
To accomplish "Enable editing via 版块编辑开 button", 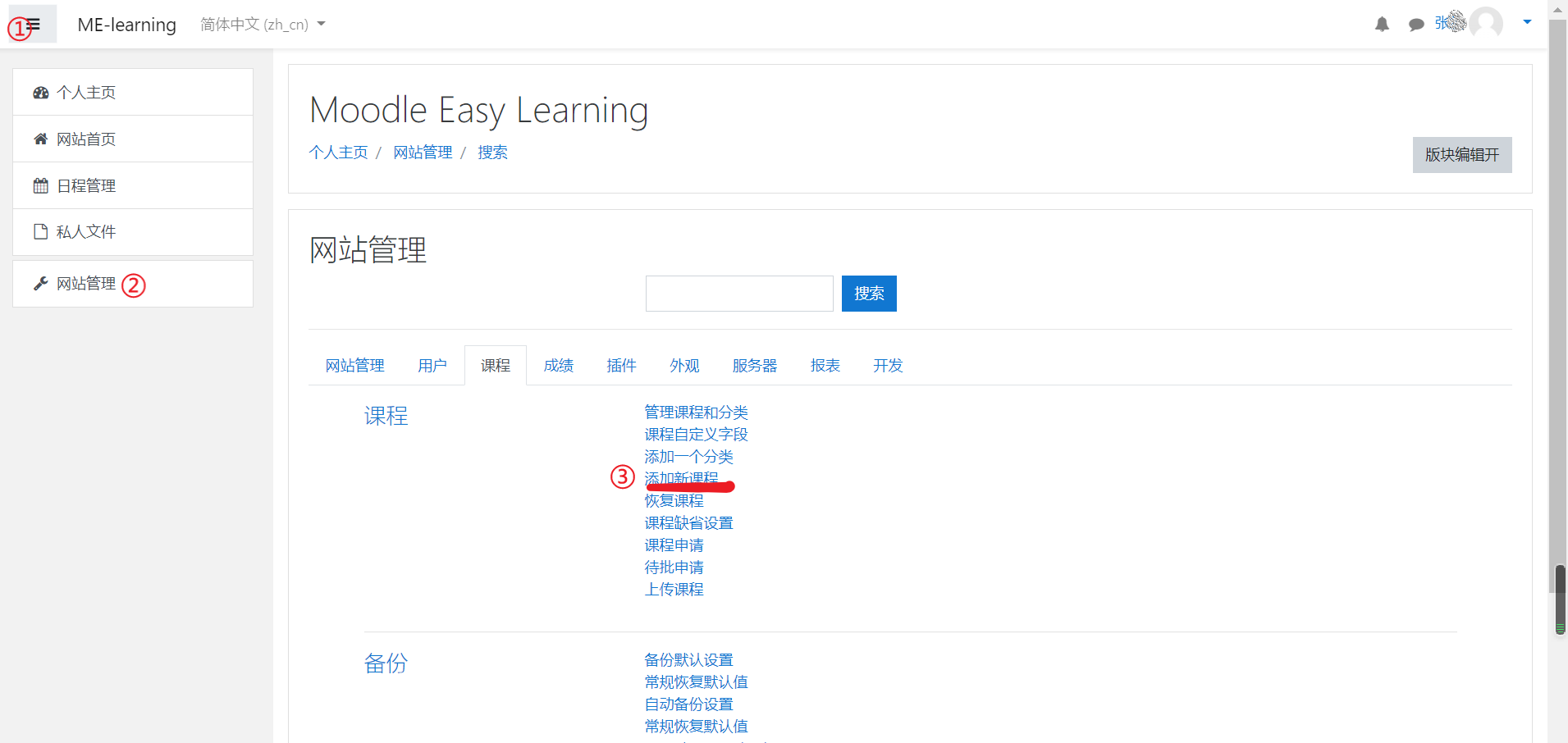I will pyautogui.click(x=1461, y=154).
